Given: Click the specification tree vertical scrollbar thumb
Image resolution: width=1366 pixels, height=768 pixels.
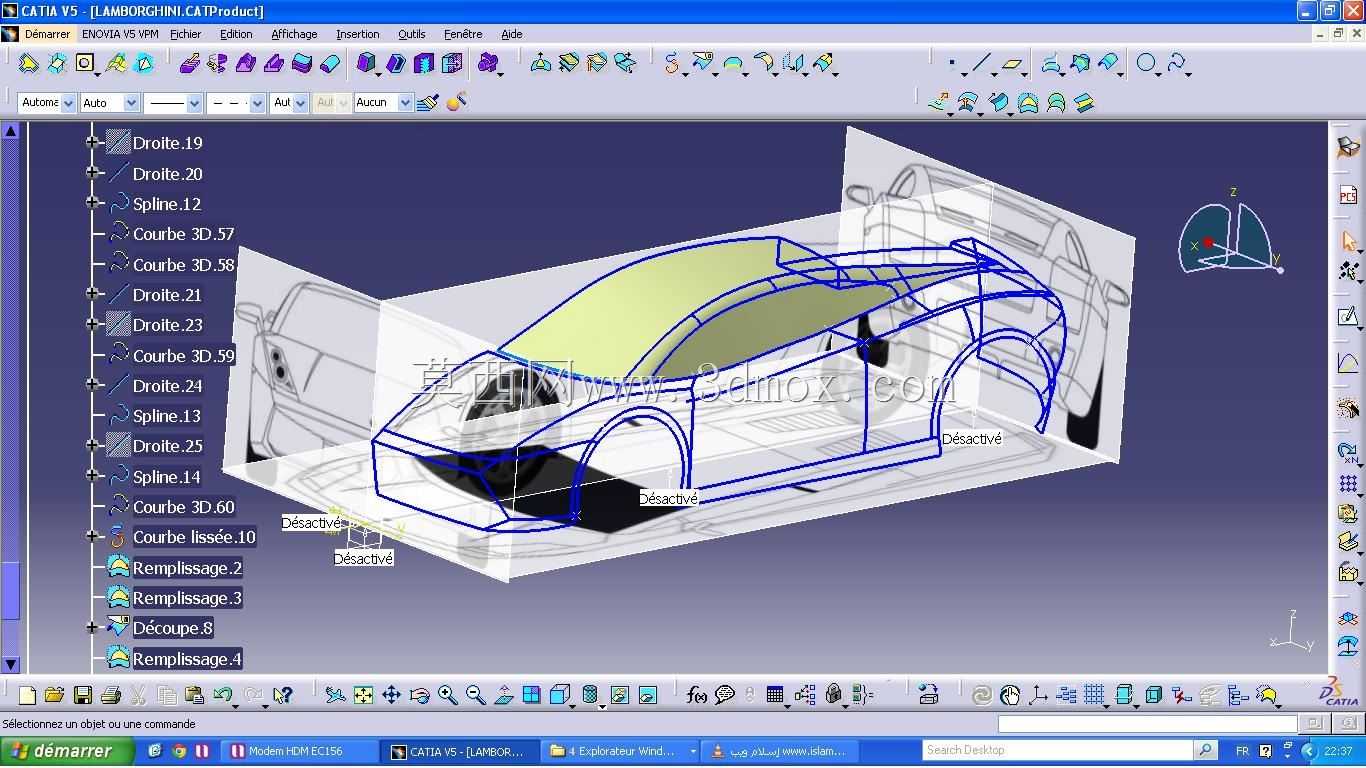Looking at the screenshot, I should click(x=10, y=591).
